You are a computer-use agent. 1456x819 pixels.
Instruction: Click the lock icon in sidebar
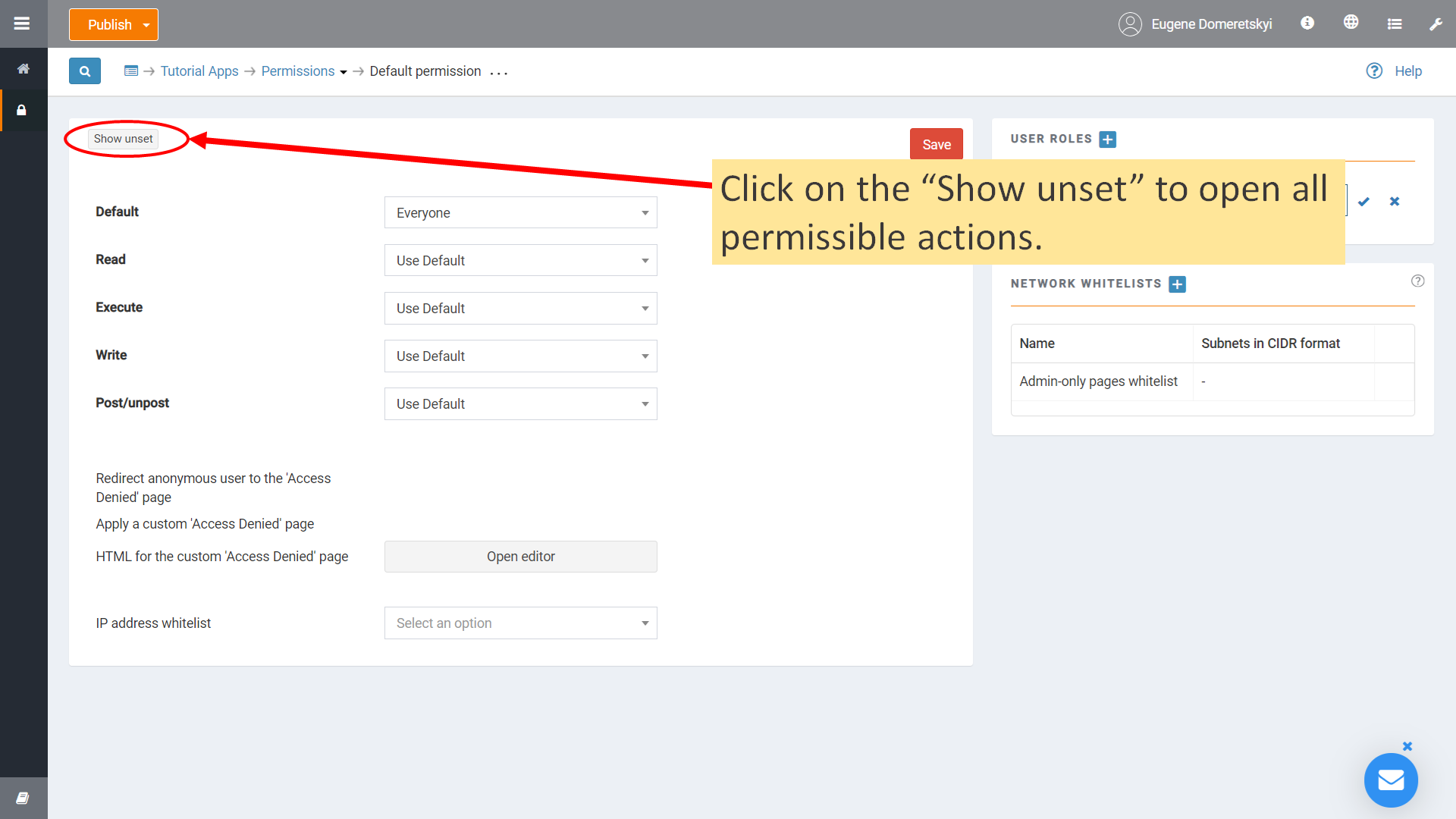(22, 111)
